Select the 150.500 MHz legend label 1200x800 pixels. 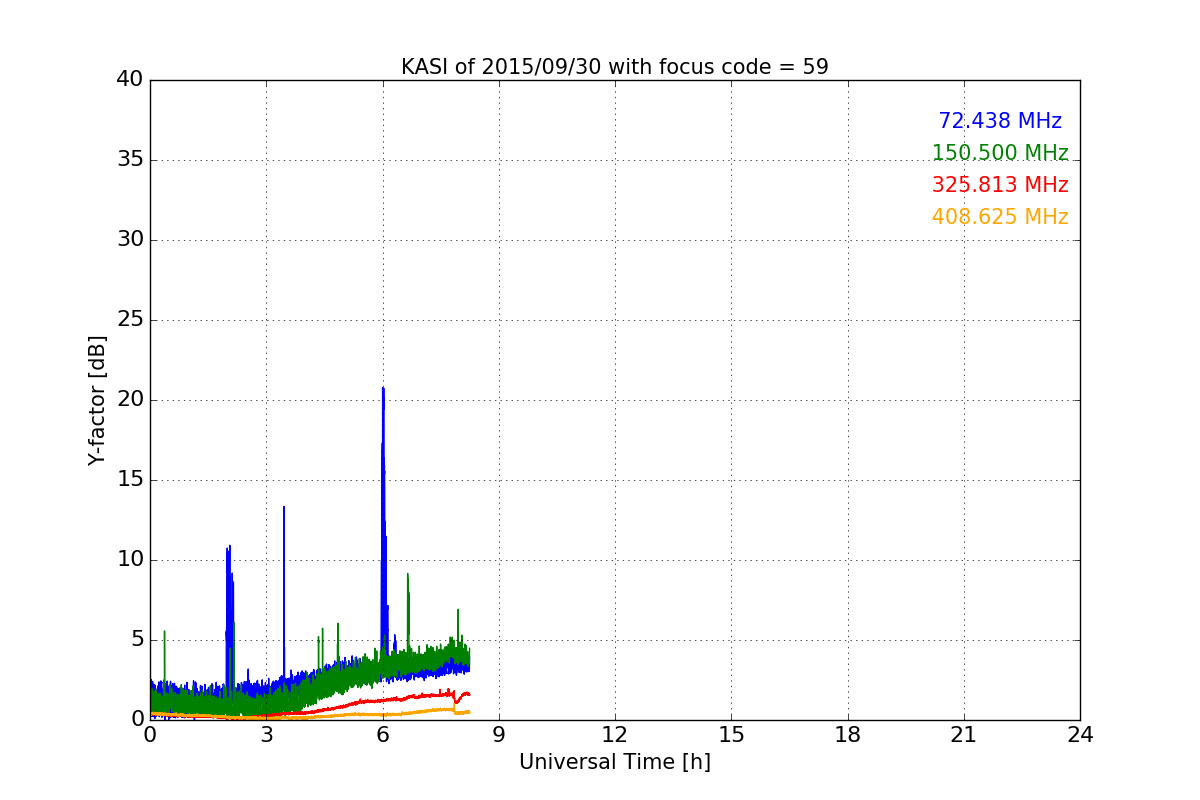point(1000,153)
